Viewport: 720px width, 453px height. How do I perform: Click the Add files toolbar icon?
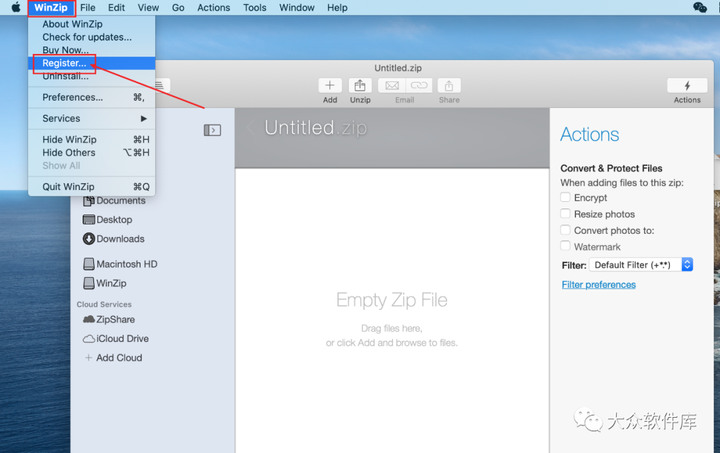330,85
